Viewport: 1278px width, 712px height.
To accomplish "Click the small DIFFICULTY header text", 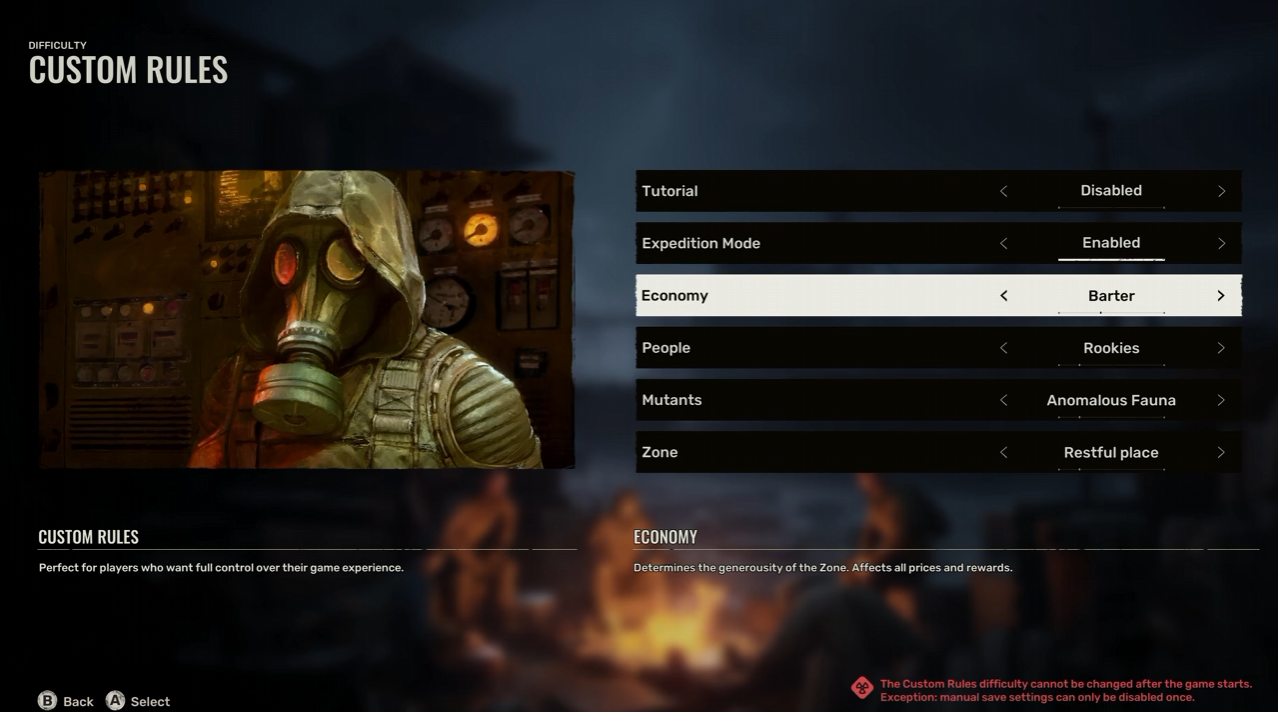I will 57,45.
